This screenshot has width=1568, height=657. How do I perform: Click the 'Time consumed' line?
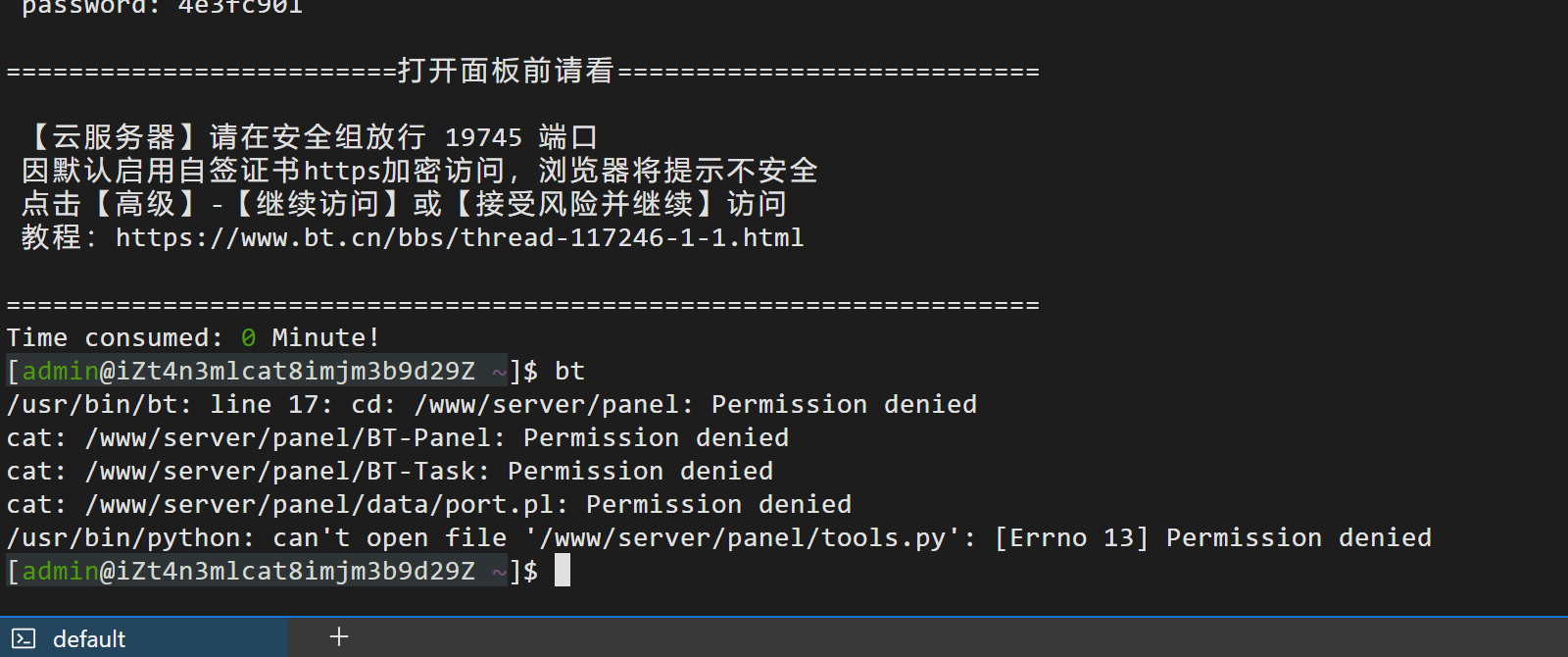(x=193, y=337)
